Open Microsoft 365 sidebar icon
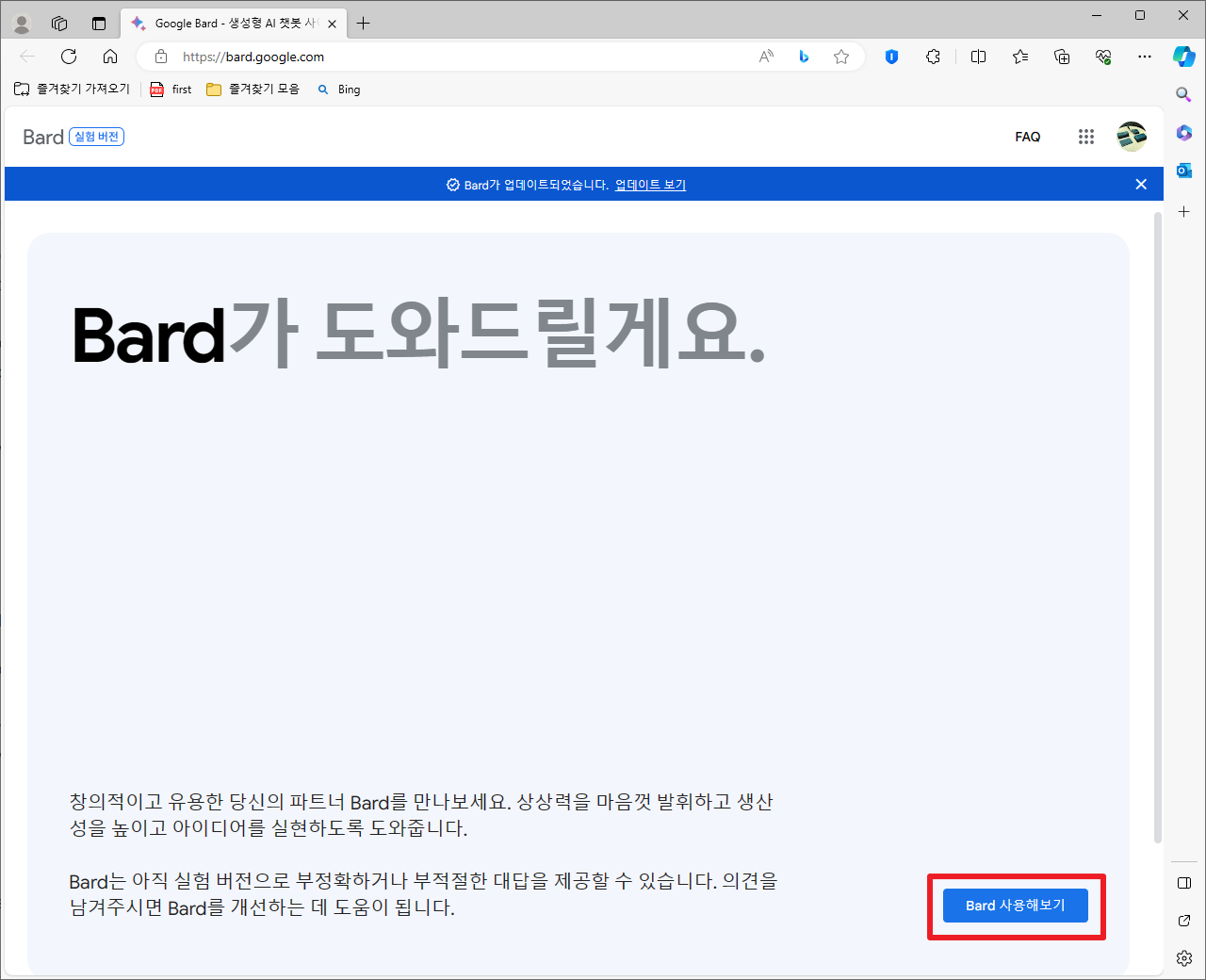 (1184, 133)
